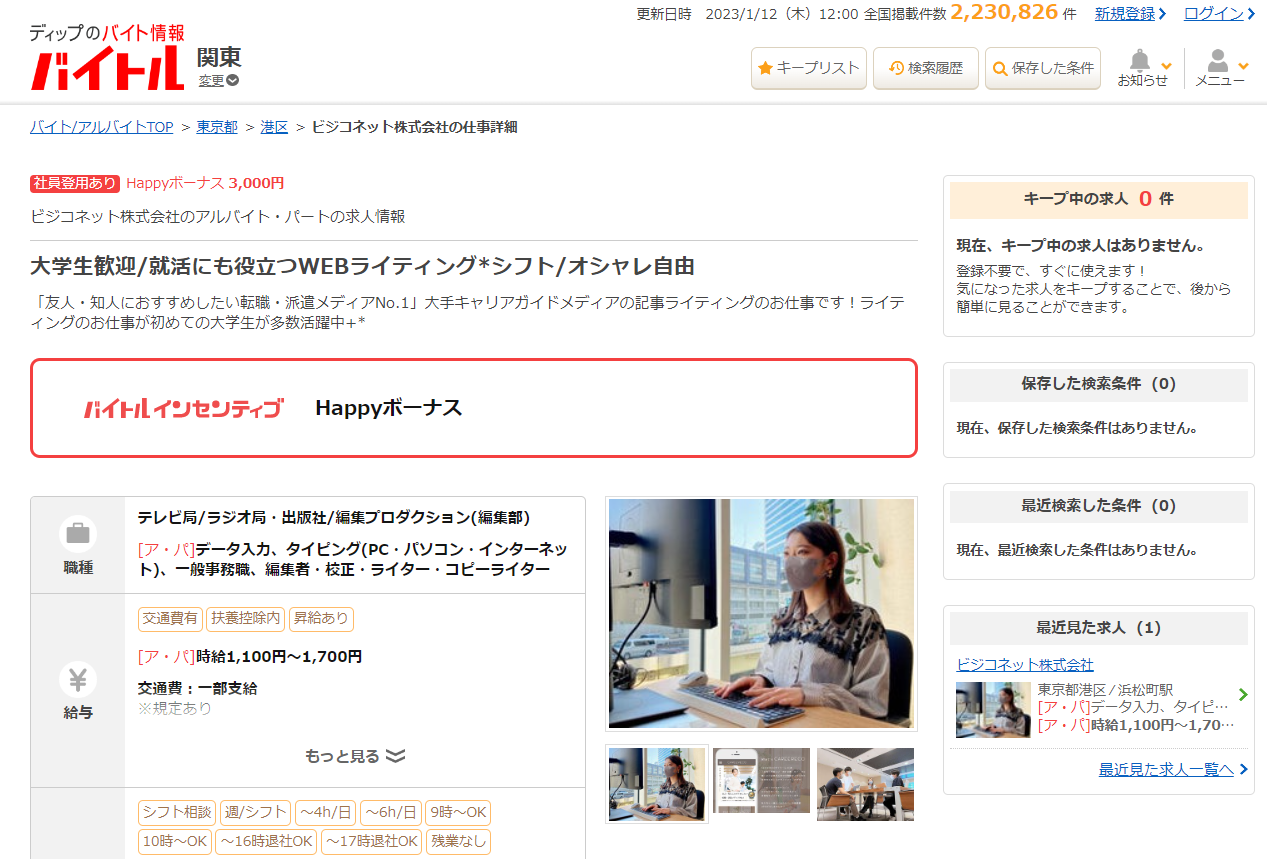The width and height of the screenshot is (1267, 859).
Task: Go to バイト/アルバイトTOP breadcrumb
Action: point(102,127)
